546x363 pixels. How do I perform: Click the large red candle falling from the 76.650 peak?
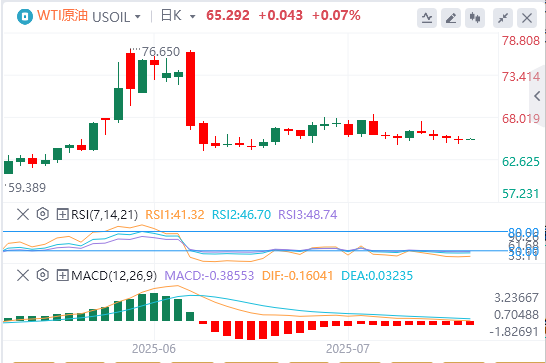coord(190,89)
